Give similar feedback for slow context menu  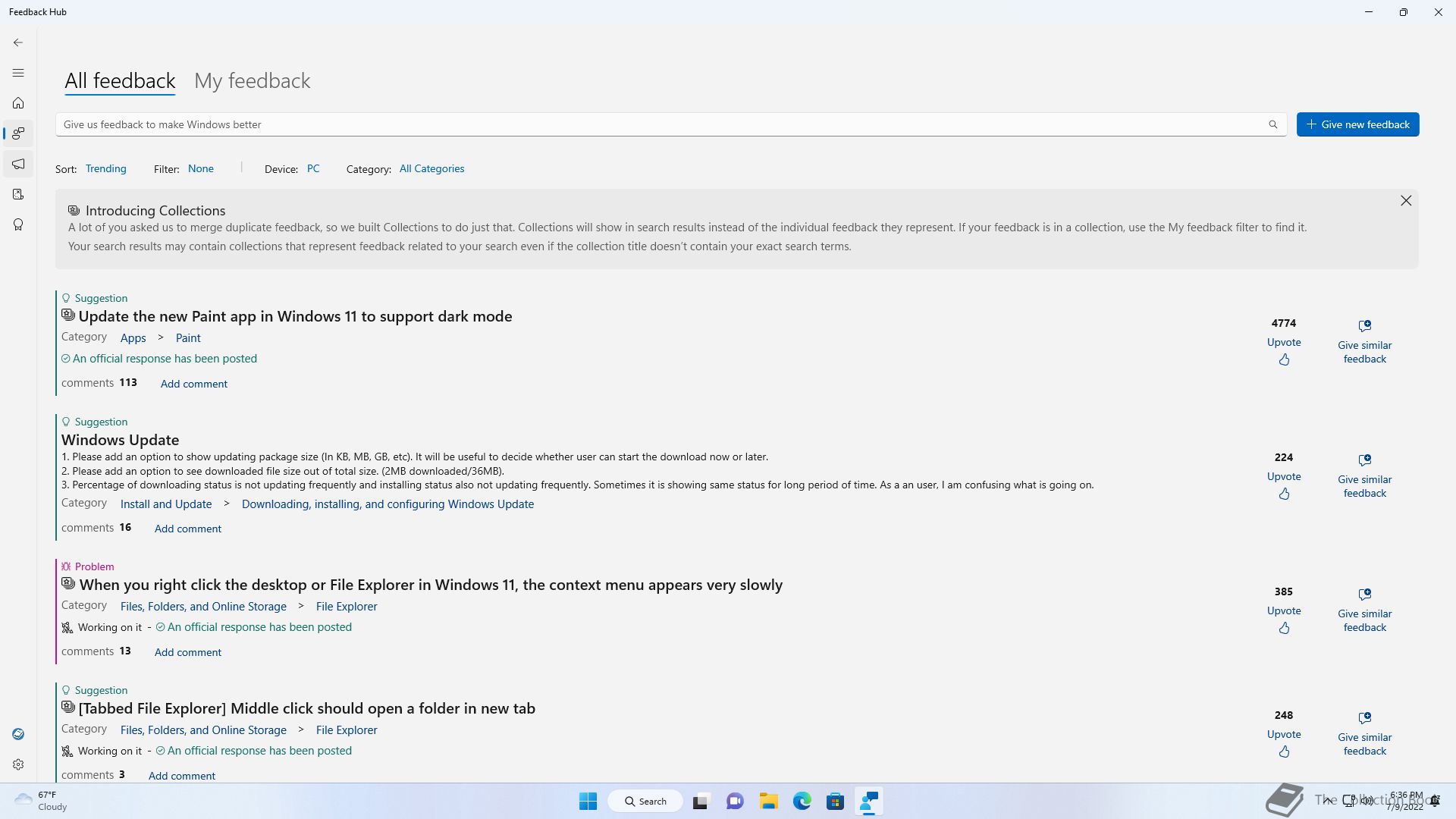pyautogui.click(x=1365, y=610)
